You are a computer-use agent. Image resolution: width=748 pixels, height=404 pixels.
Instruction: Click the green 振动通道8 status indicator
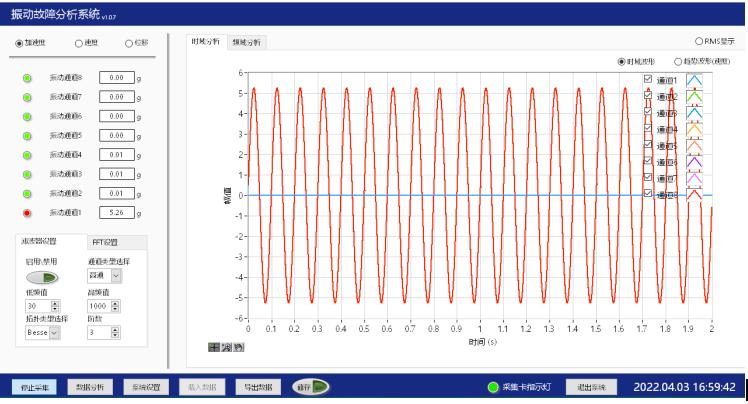(27, 78)
